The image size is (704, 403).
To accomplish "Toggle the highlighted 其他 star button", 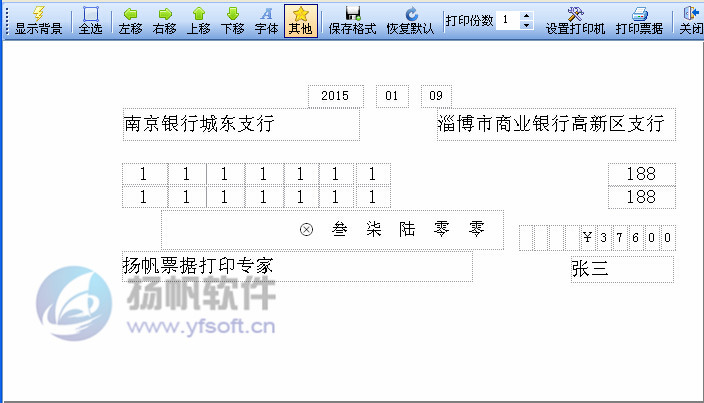I will coord(300,20).
